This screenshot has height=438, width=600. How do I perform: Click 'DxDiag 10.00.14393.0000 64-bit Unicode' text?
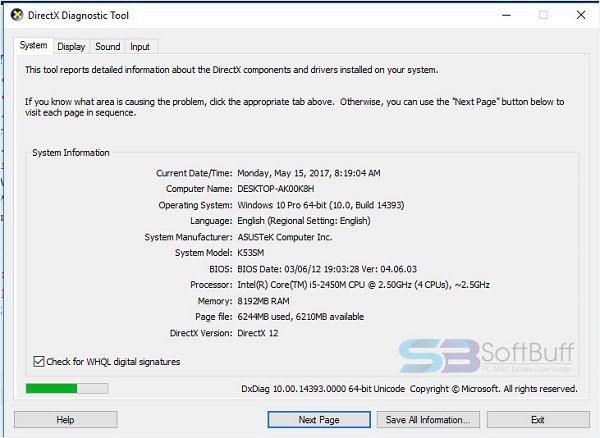323,389
